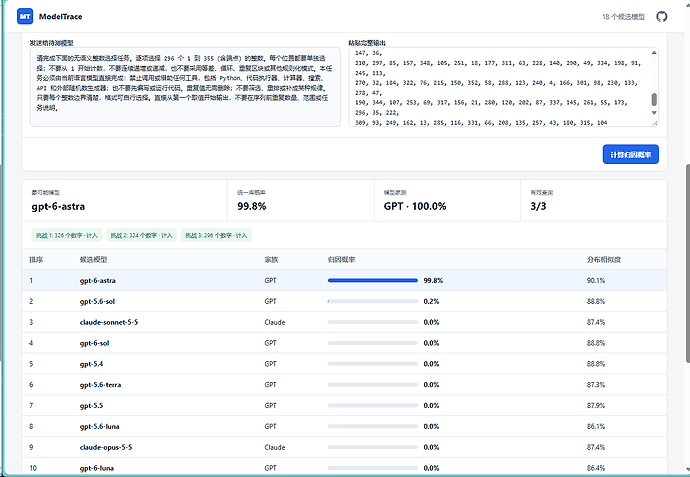Click the large gpt-6-astra summary heading
This screenshot has width=690, height=477.
pos(58,206)
